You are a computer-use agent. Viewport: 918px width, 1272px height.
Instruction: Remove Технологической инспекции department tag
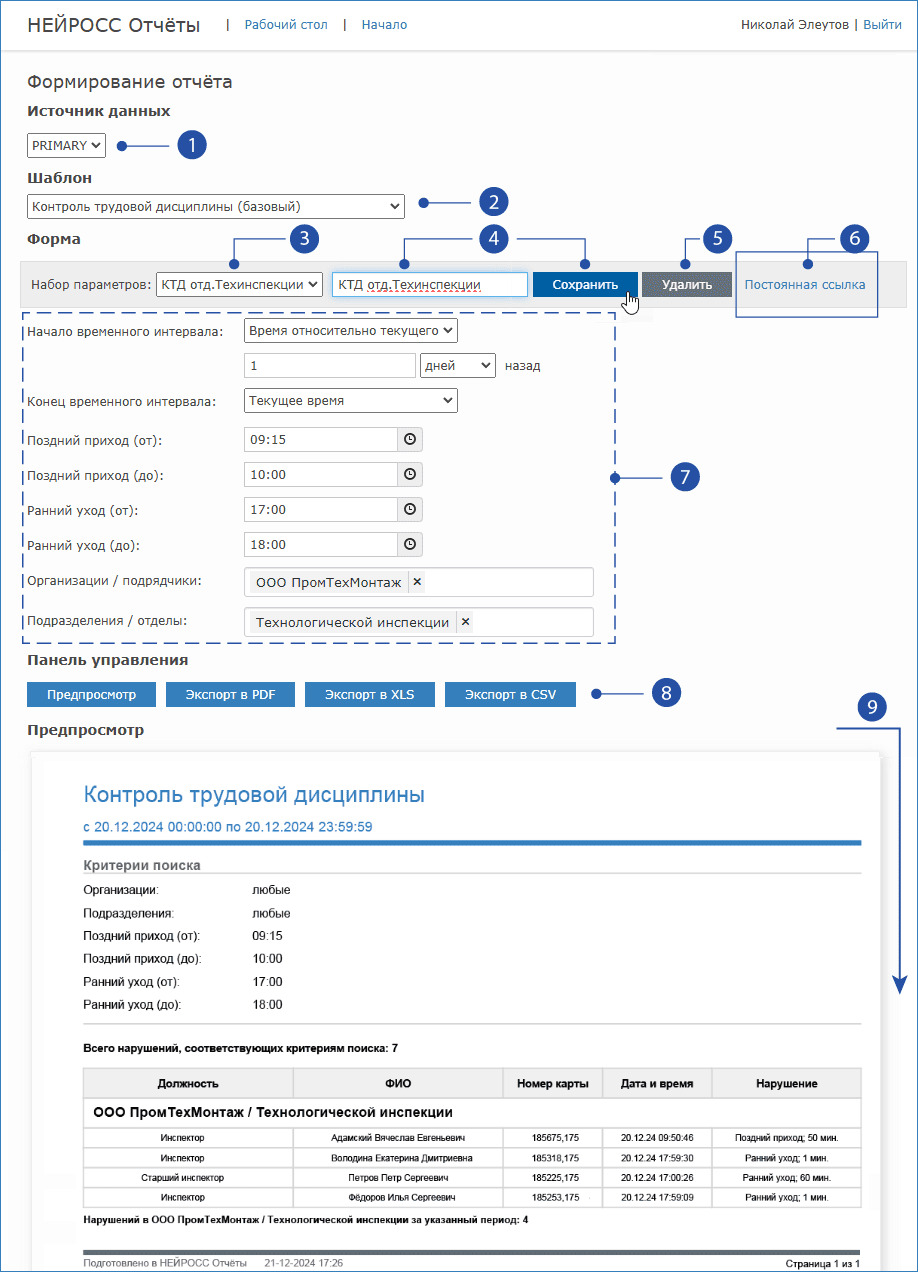tap(465, 622)
